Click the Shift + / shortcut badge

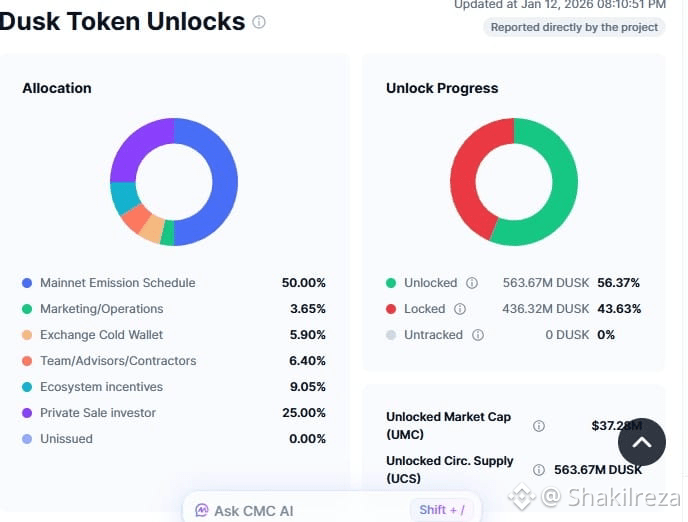442,510
